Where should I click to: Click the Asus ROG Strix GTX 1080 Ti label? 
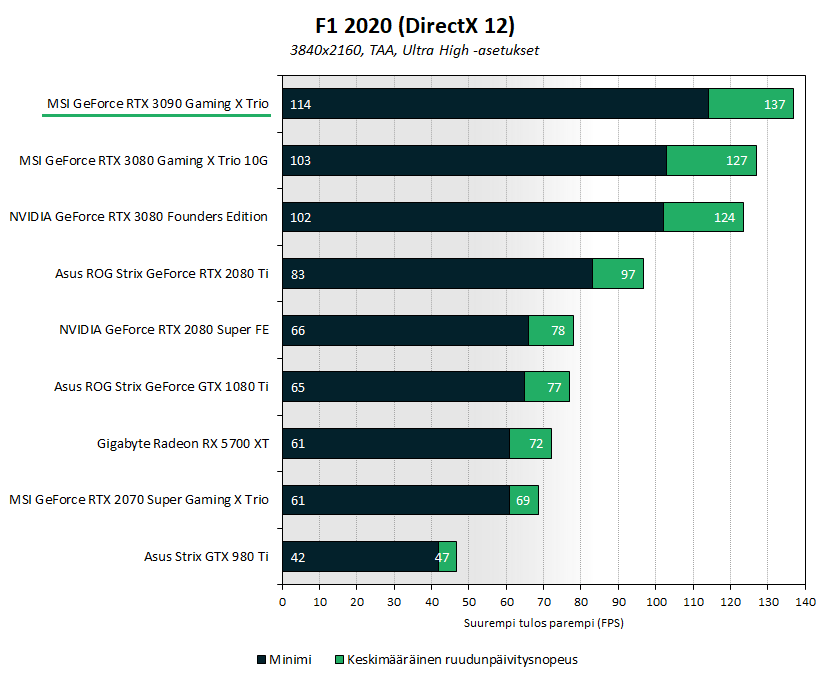161,387
